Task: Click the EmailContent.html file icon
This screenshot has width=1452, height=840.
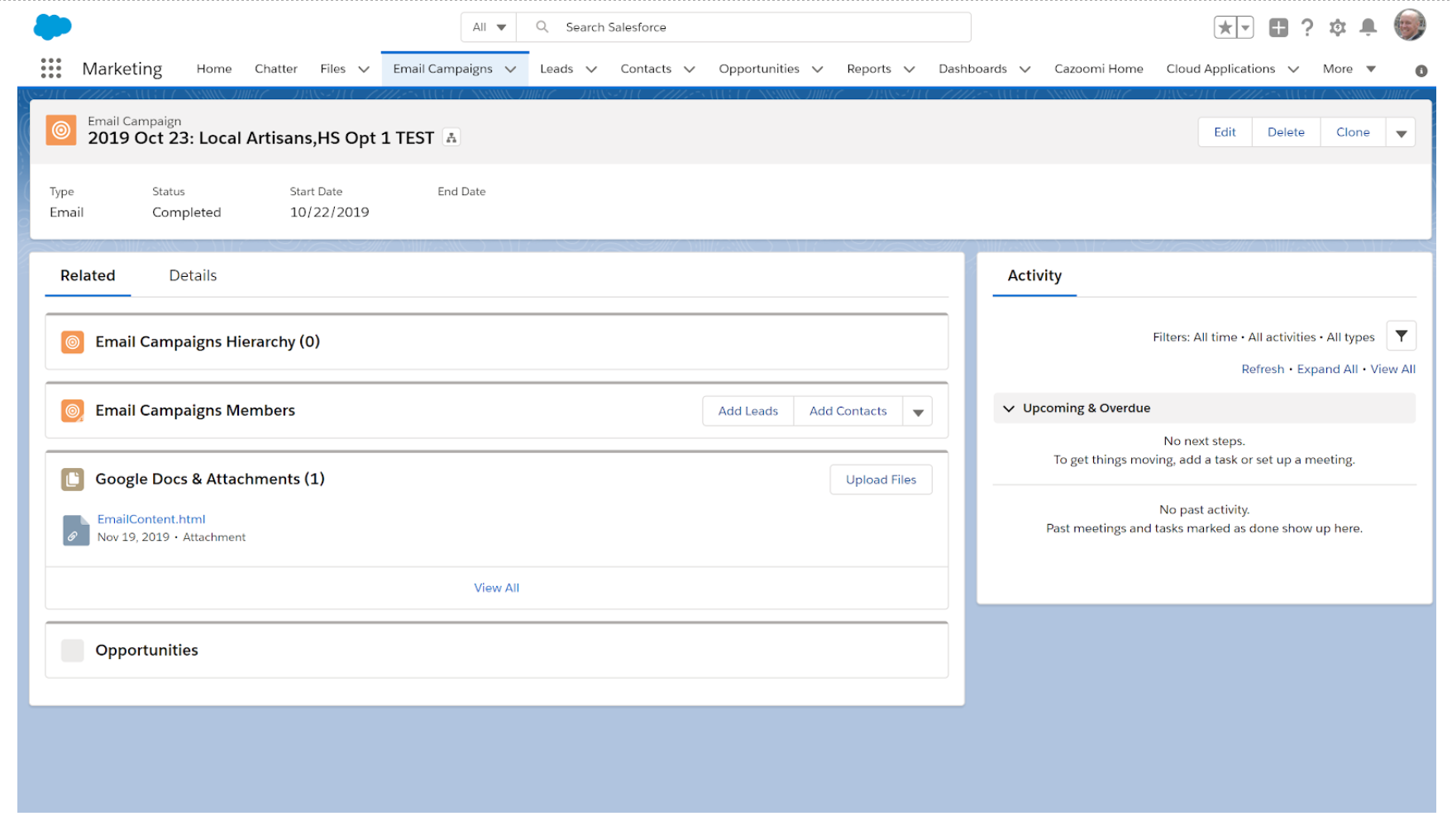Action: (x=76, y=529)
